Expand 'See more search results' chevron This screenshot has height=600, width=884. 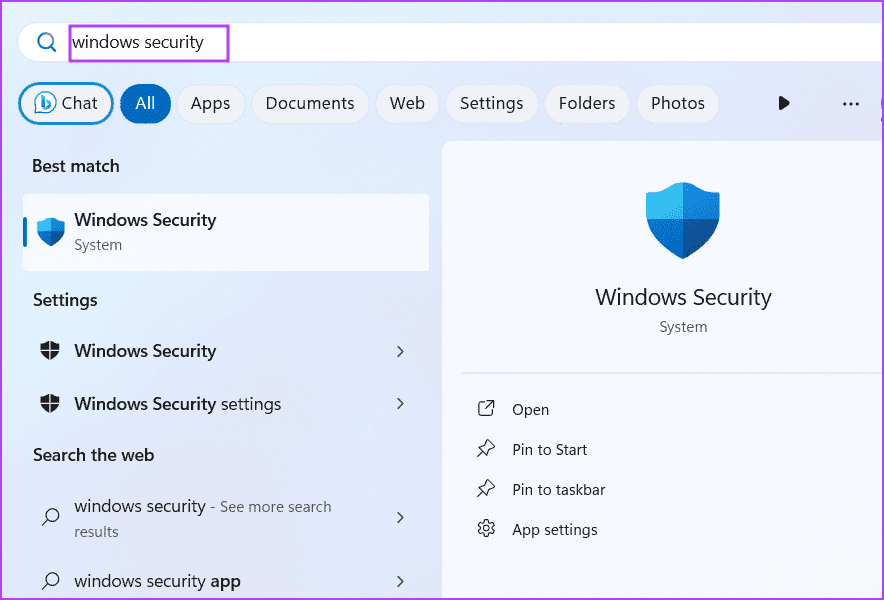(400, 517)
